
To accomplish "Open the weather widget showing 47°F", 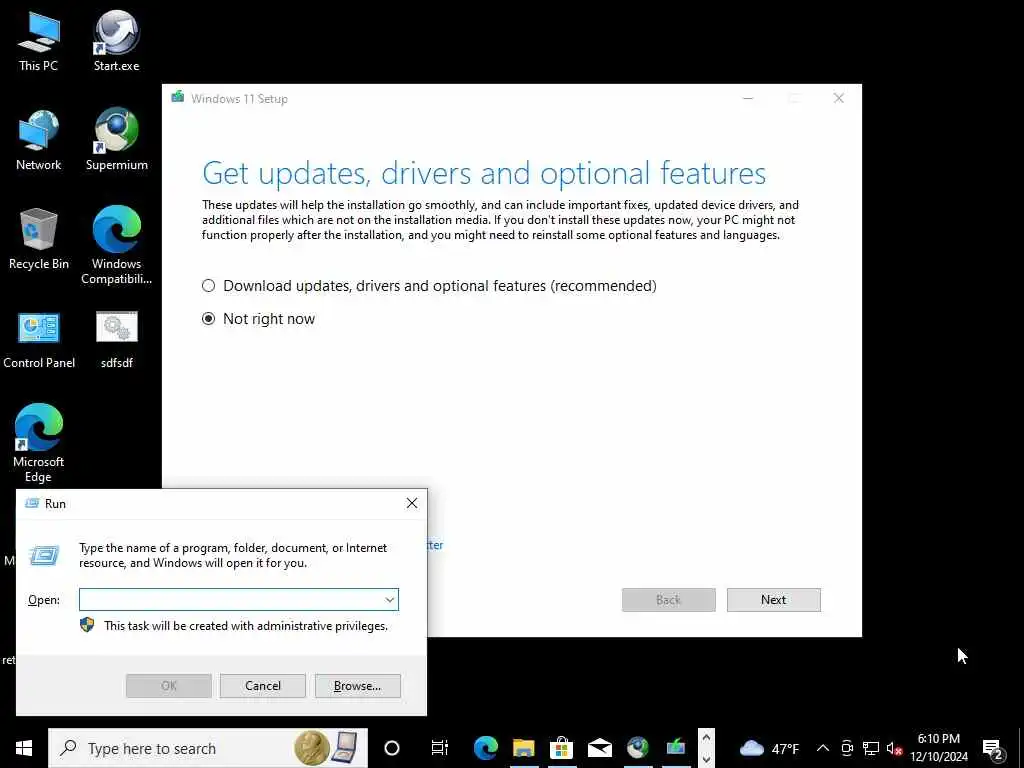I will tap(769, 748).
